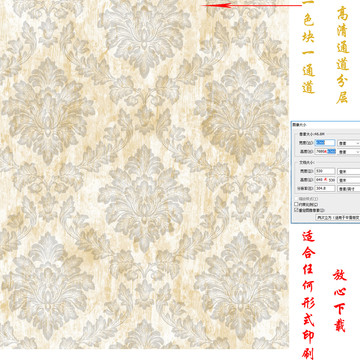The height and width of the screenshot is (360, 360).
Task: Click the red arrow at the top
Action: [251, 5]
